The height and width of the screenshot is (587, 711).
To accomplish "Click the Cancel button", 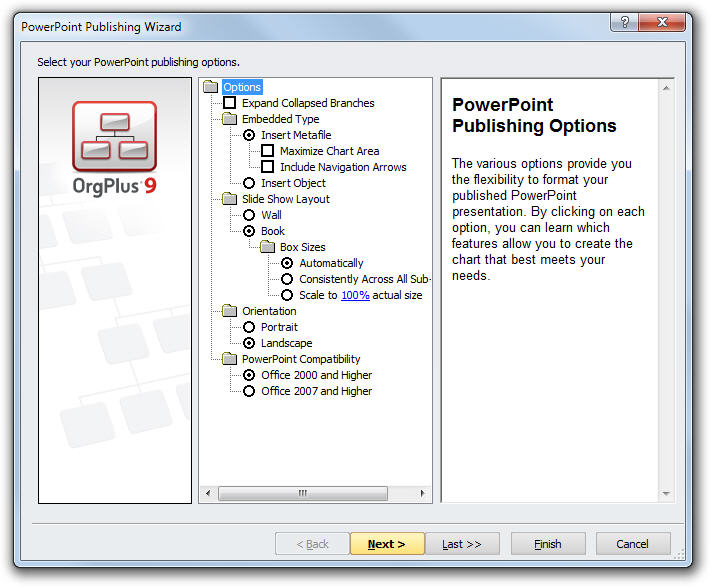I will coord(632,544).
